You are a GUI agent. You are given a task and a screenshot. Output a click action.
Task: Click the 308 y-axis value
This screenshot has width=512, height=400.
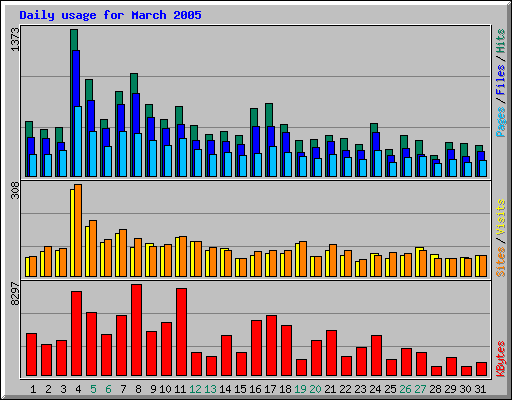click(x=15, y=190)
